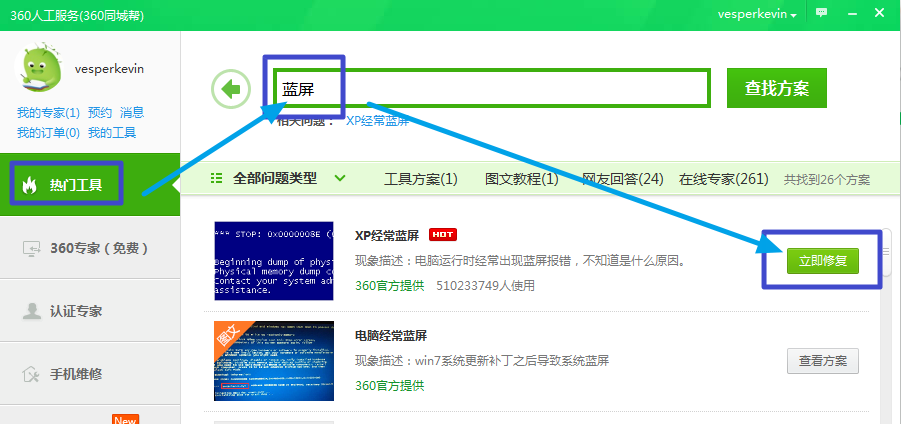901x424 pixels.
Task: Click the sidebar username vesperkevin
Action: point(109,69)
